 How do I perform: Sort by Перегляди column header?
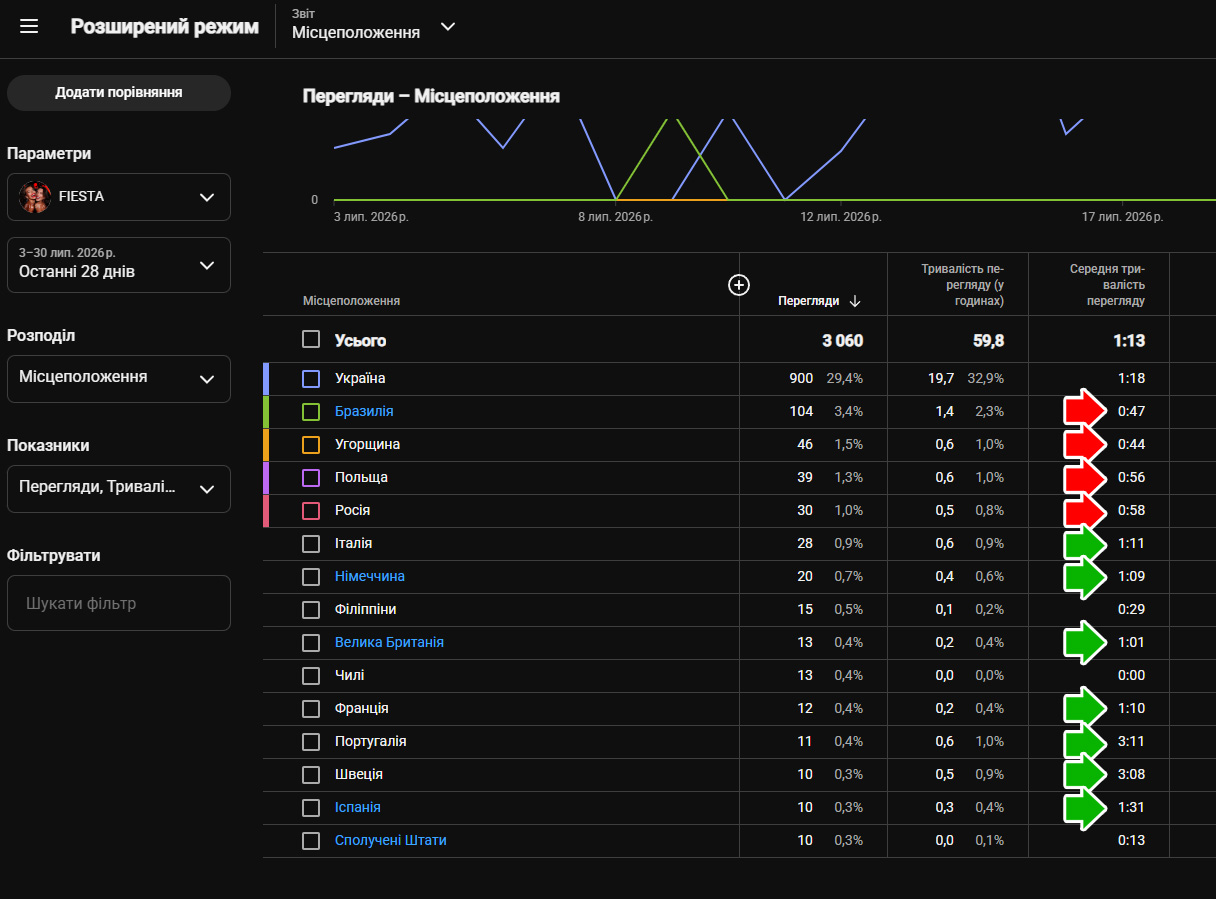click(x=809, y=301)
